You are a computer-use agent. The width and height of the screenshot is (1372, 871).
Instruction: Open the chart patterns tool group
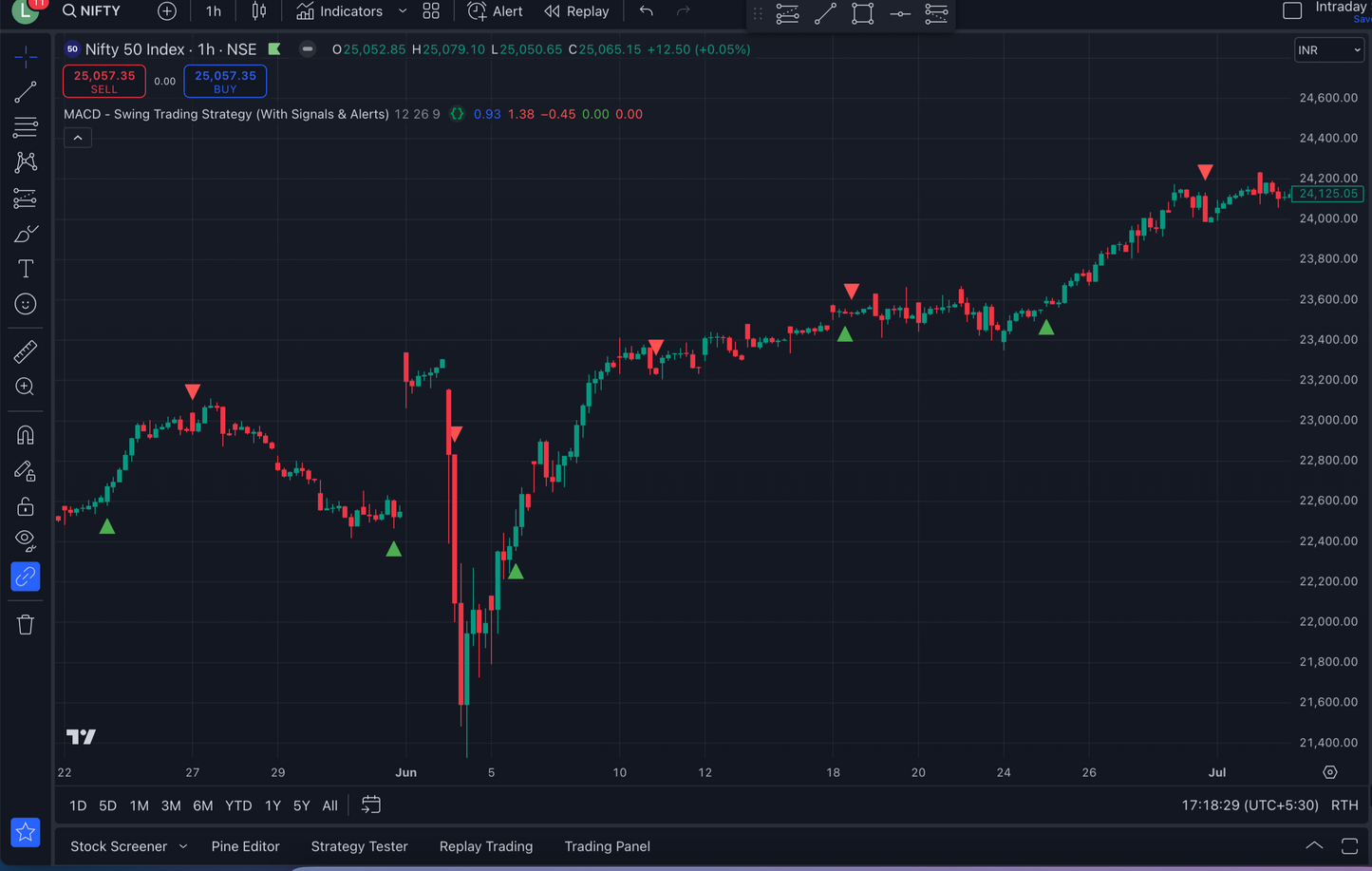tap(26, 162)
